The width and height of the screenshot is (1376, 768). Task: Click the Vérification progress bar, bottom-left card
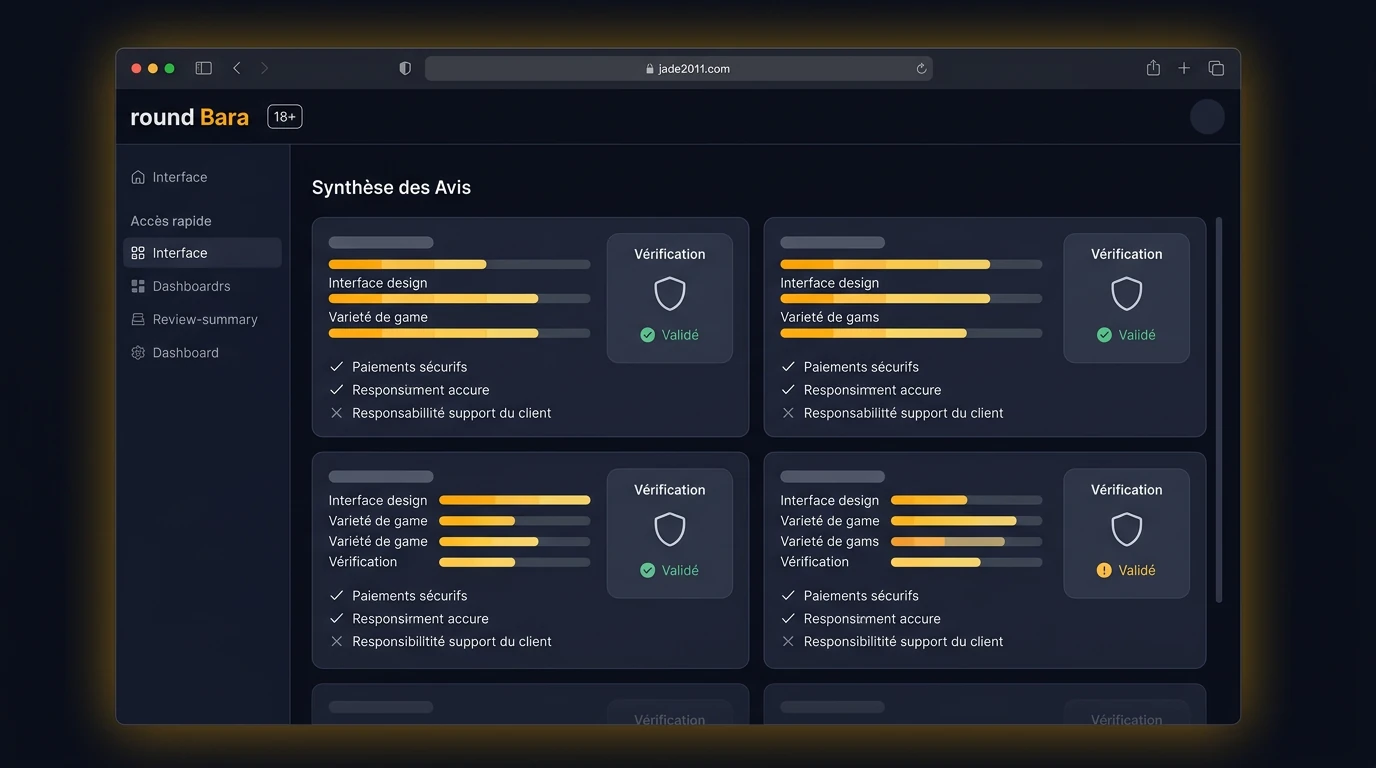click(515, 562)
